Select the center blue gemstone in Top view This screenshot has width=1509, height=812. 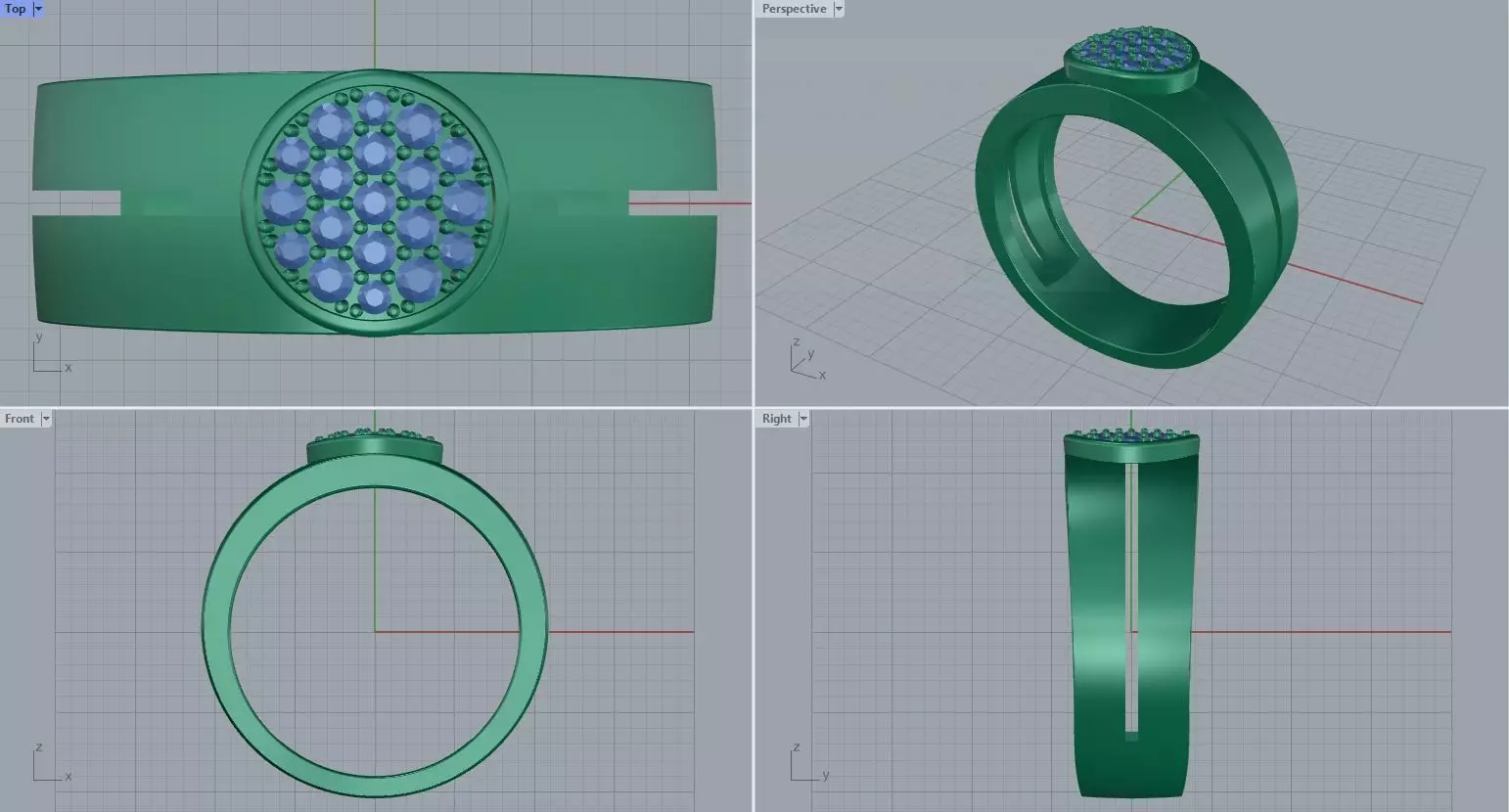click(375, 203)
